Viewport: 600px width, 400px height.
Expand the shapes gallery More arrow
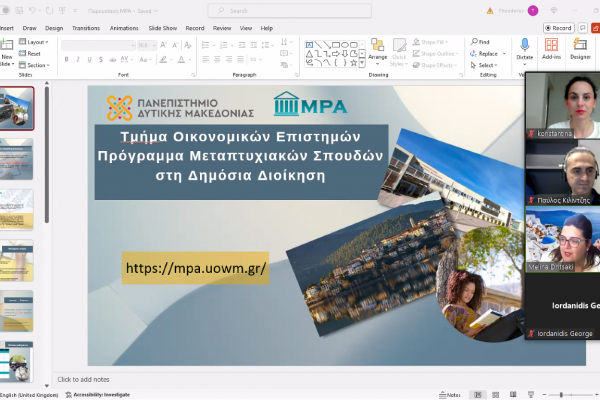pyautogui.click(x=362, y=62)
